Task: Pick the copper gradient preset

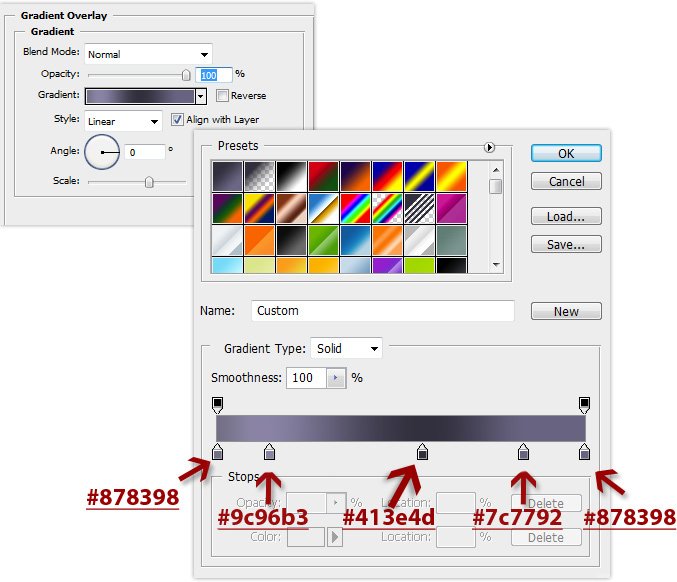Action: point(291,208)
